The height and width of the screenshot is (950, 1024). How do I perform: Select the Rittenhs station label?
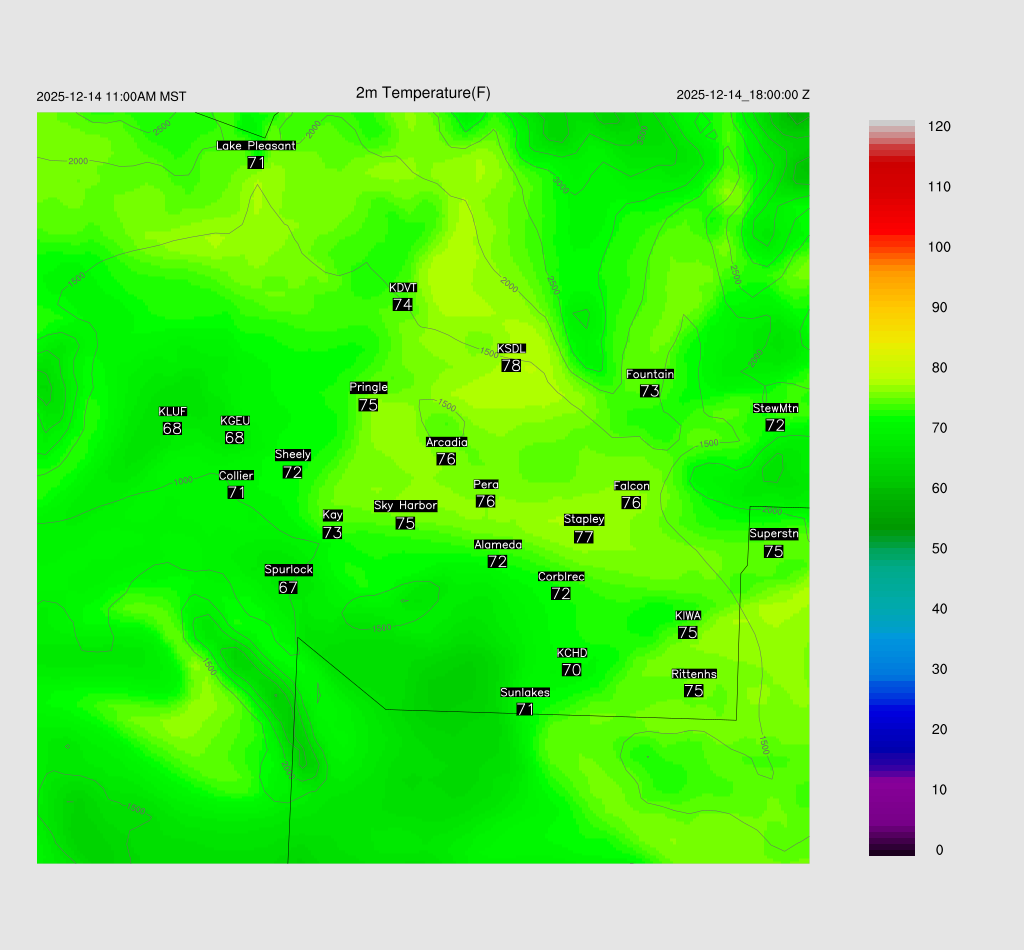[694, 674]
